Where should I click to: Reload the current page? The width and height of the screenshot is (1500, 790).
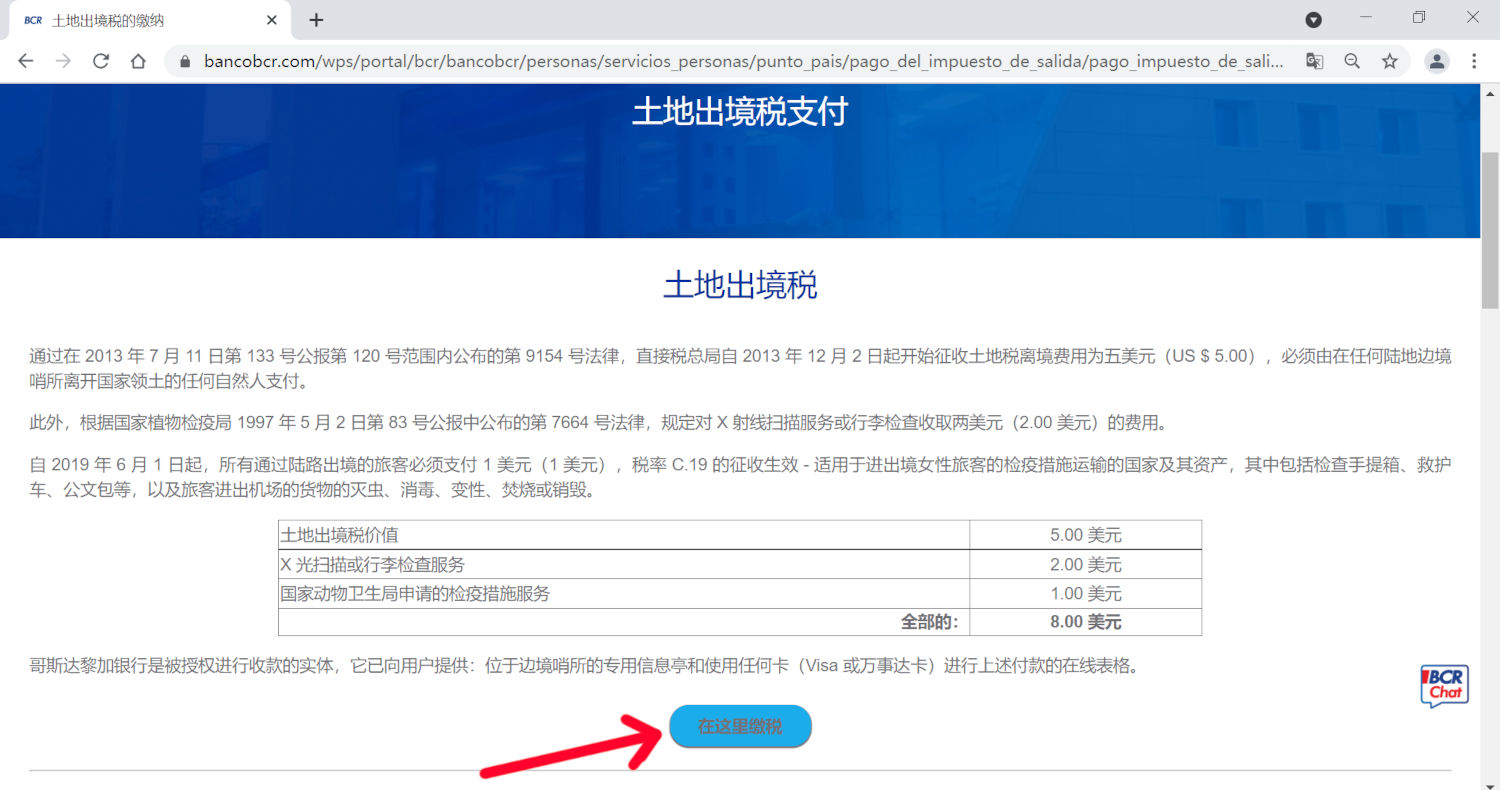click(x=101, y=61)
